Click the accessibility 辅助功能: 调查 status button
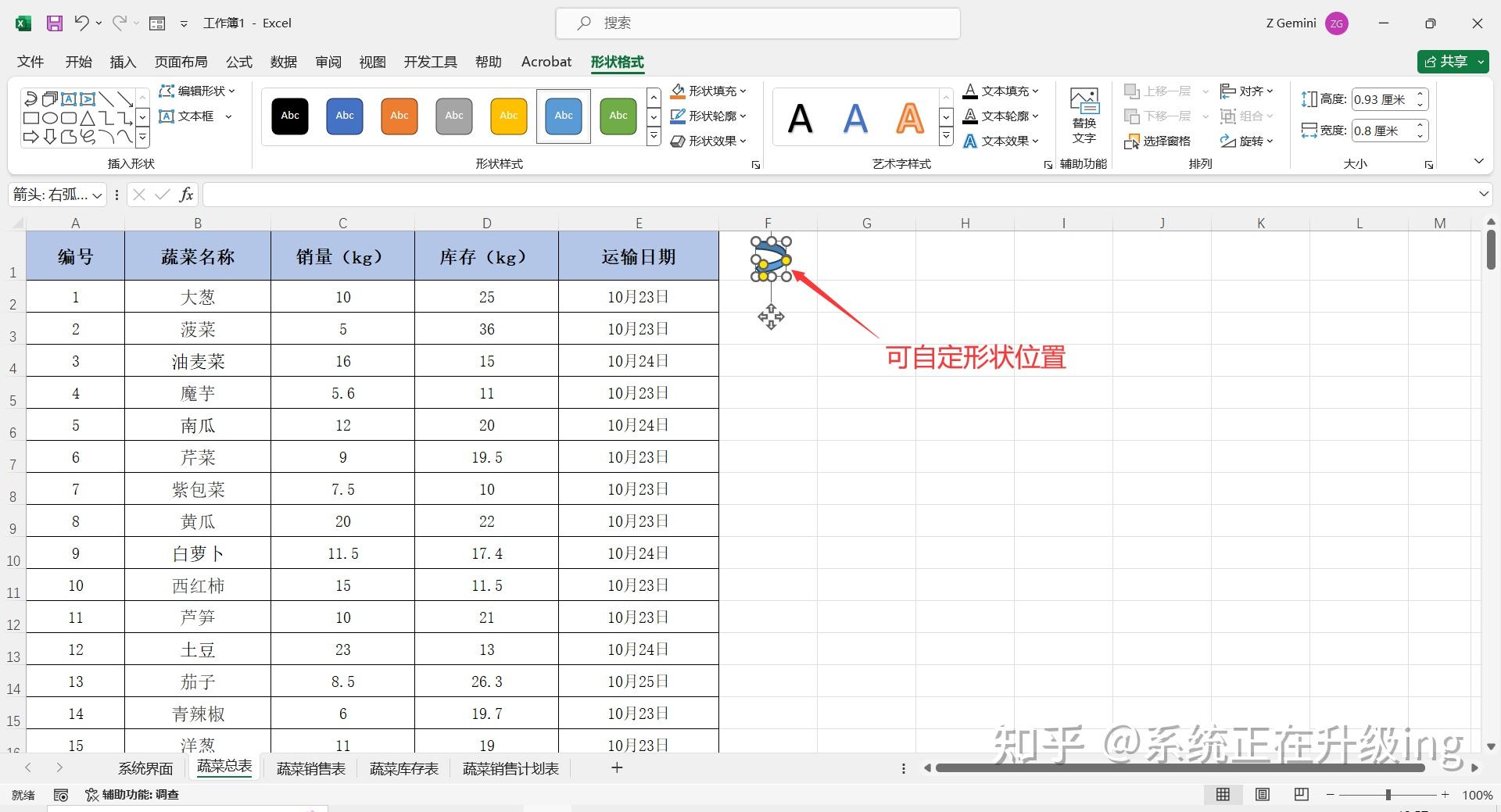 pos(132,795)
